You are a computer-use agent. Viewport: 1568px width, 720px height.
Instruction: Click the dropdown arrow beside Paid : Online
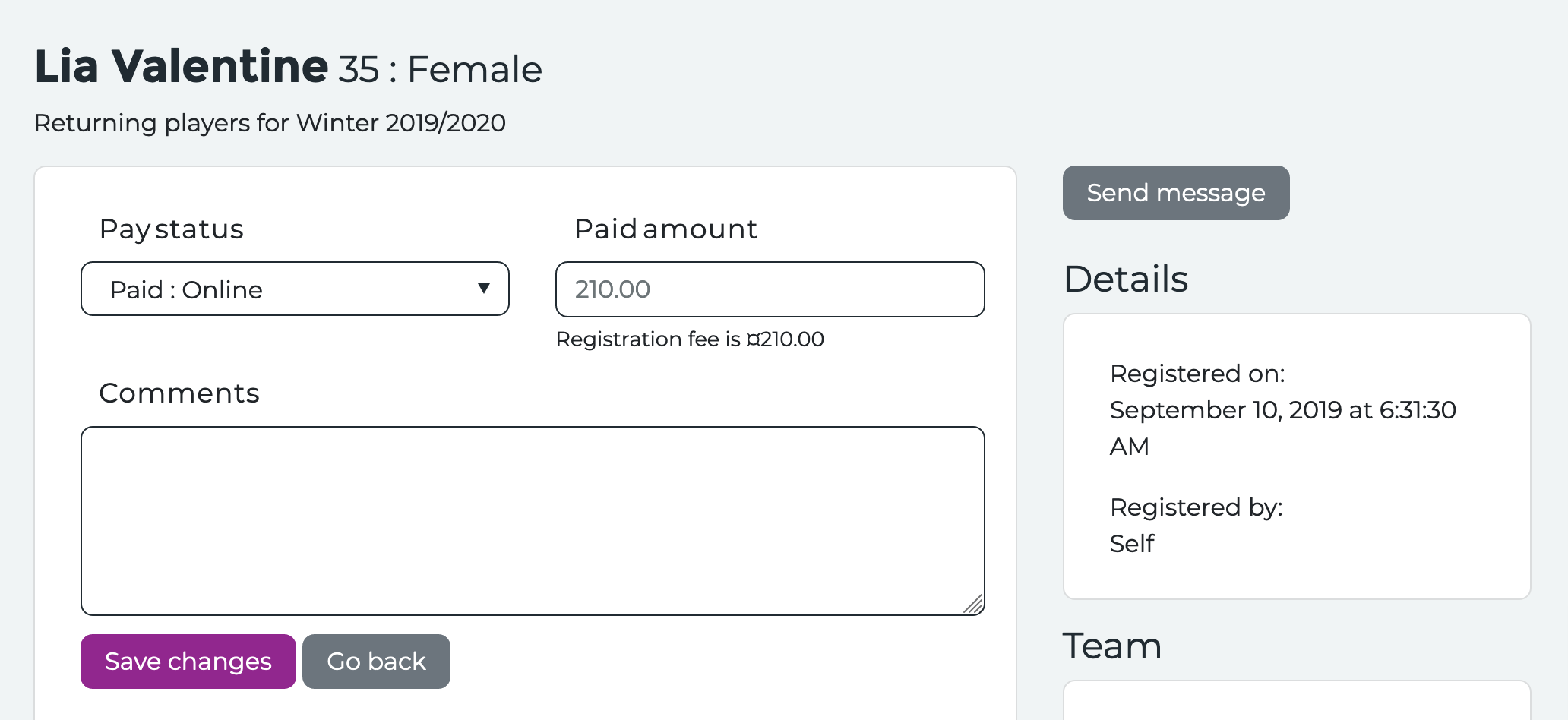pos(483,289)
